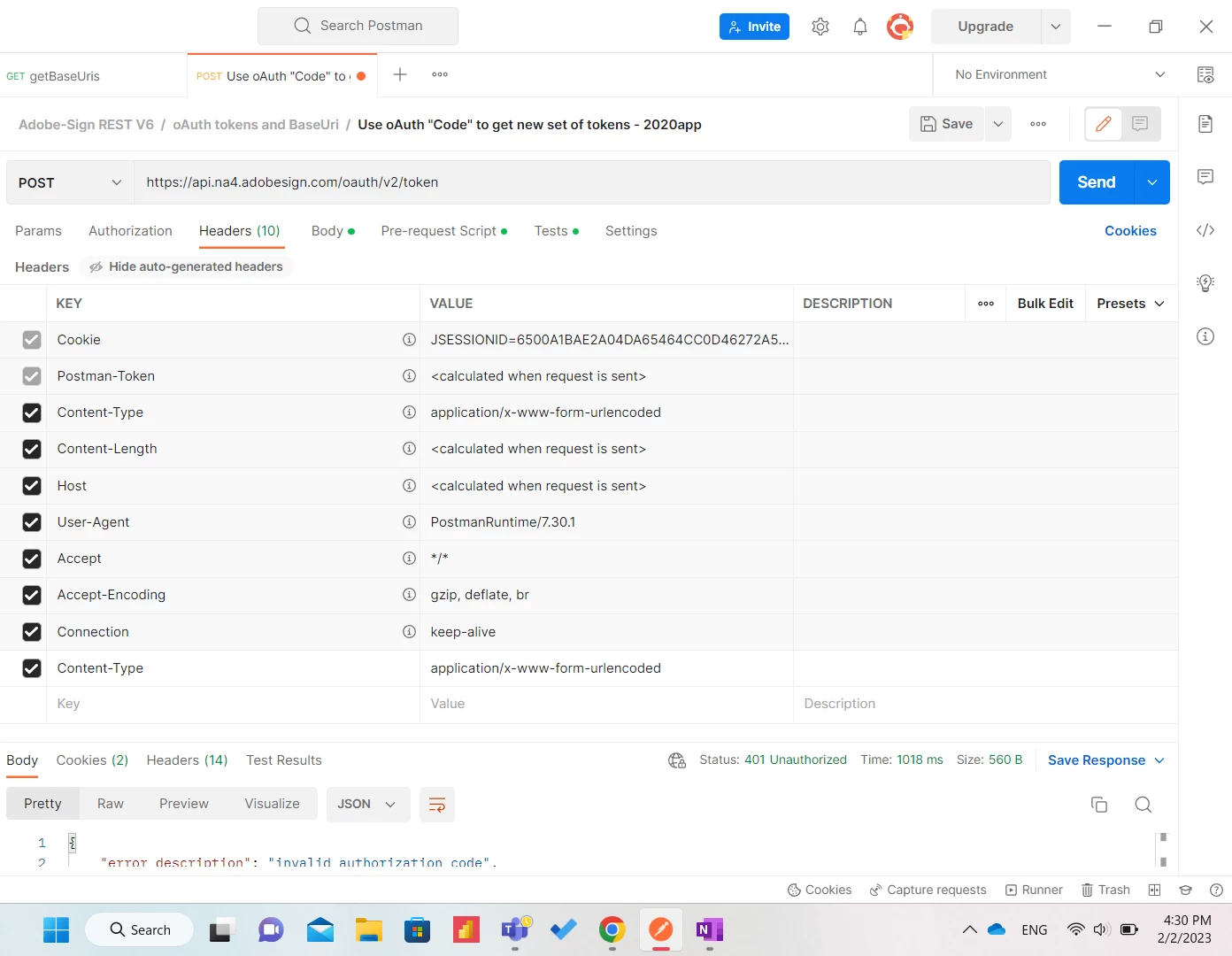
Task: Click the response body scrollbar
Action: [x=1163, y=849]
